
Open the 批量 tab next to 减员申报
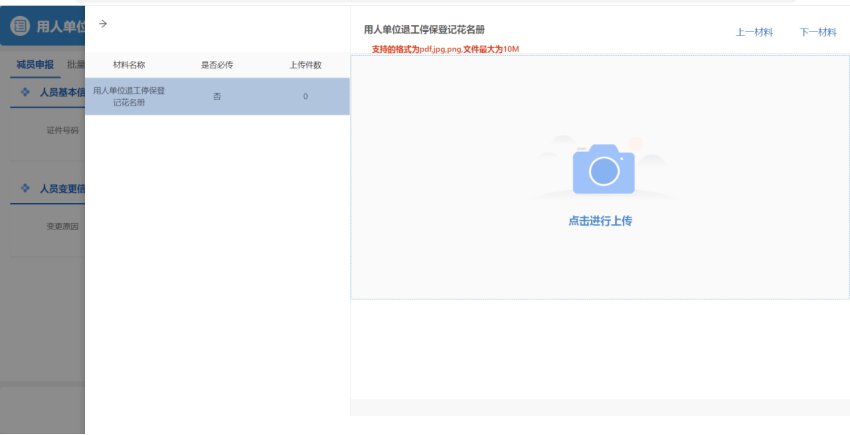(75, 65)
